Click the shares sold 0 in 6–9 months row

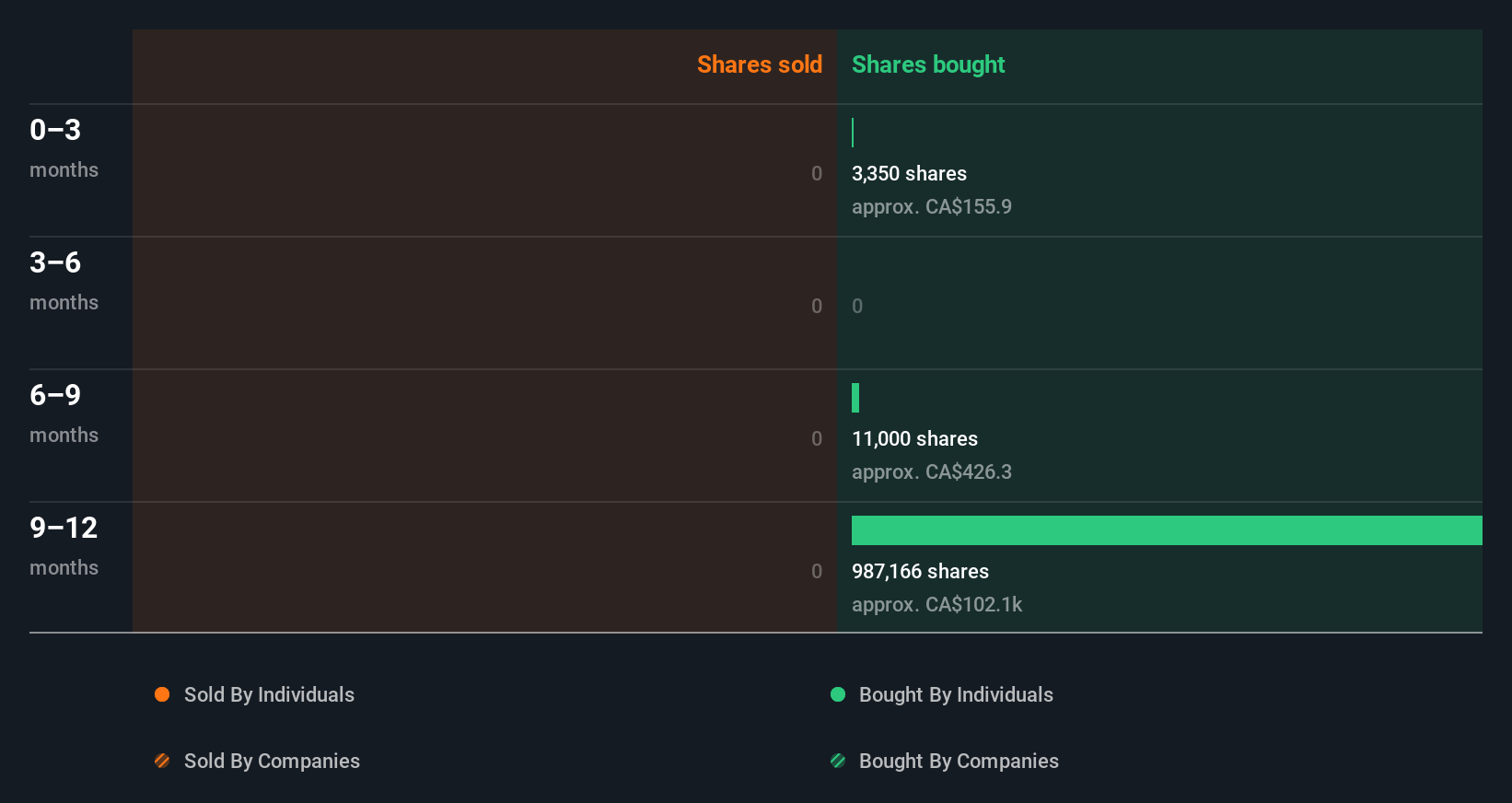coord(817,438)
